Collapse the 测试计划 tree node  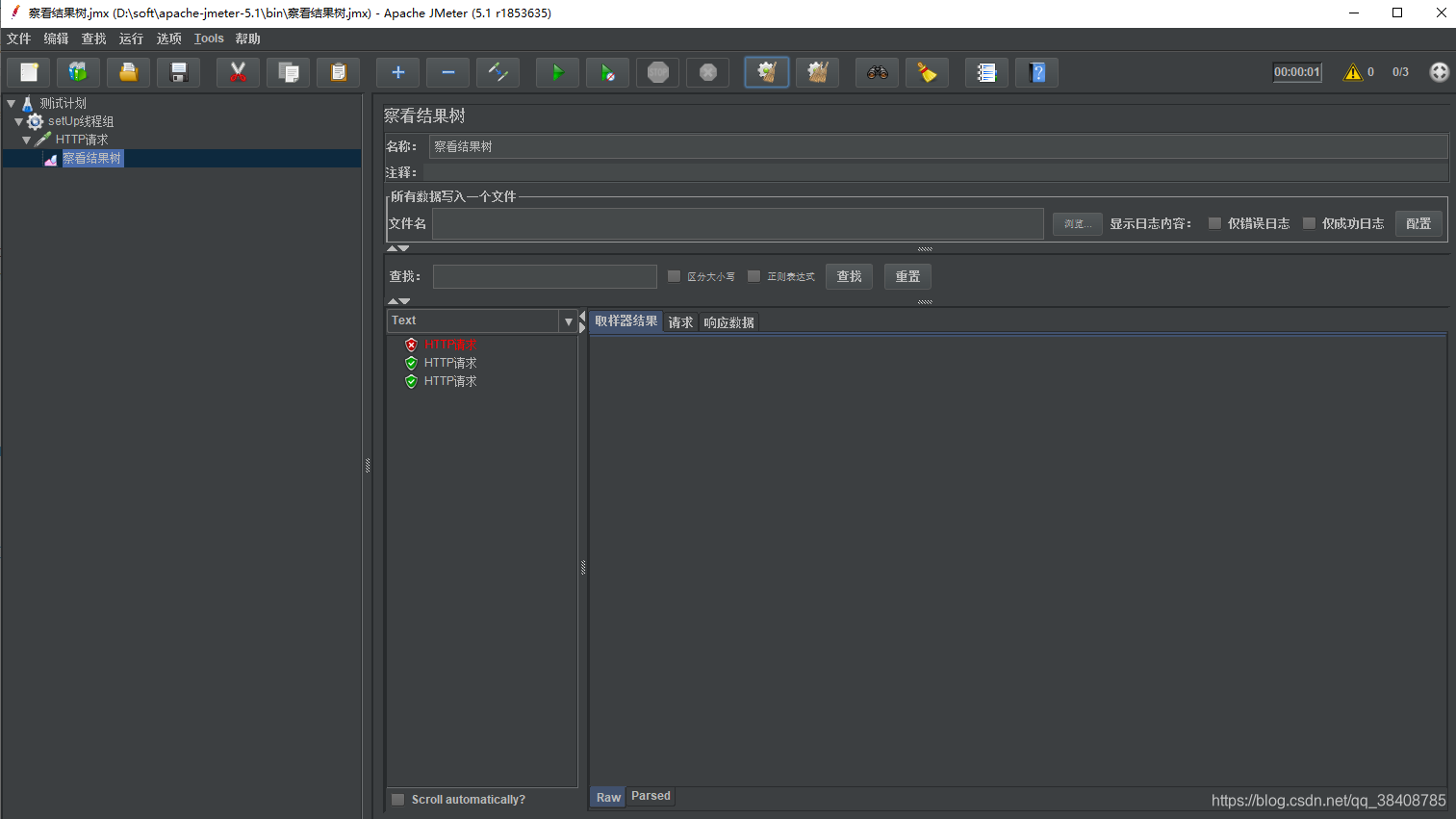pyautogui.click(x=12, y=103)
